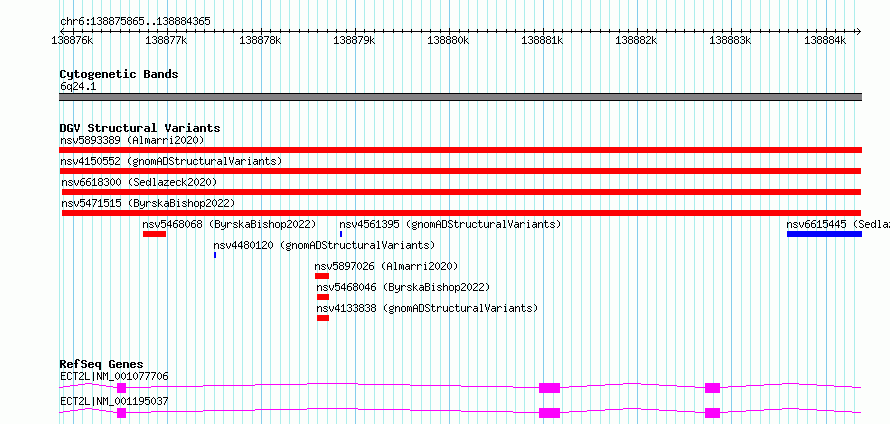Image resolution: width=890 pixels, height=424 pixels.
Task: Click the 138878k ruler tick label
Action: pos(260,41)
